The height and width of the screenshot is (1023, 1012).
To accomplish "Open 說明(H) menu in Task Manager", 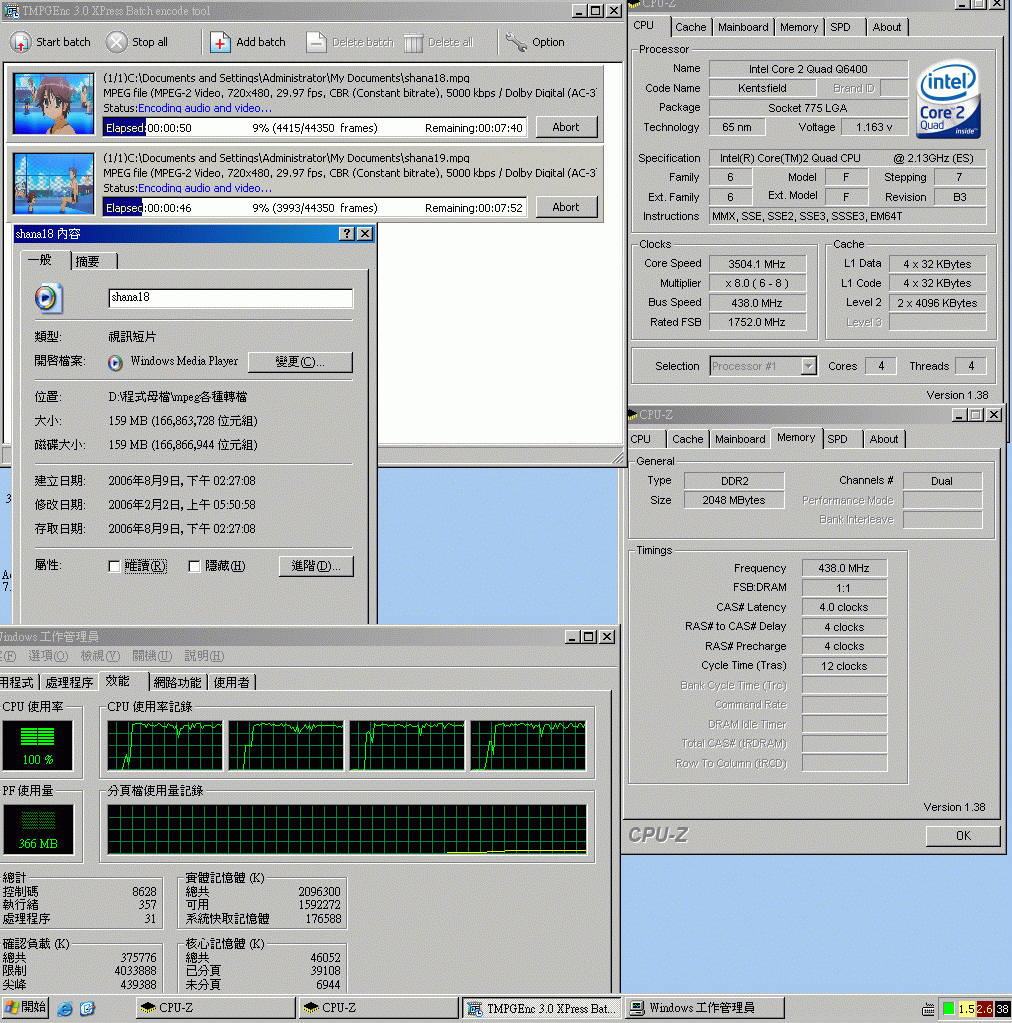I will tap(204, 656).
